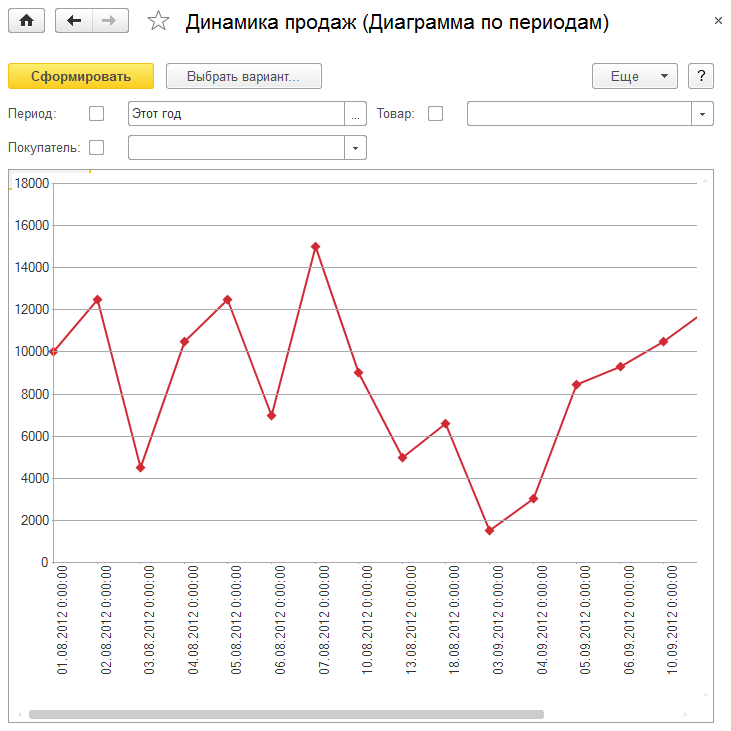Check the Покупатель filter checkbox
The height and width of the screenshot is (731, 731).
(97, 148)
